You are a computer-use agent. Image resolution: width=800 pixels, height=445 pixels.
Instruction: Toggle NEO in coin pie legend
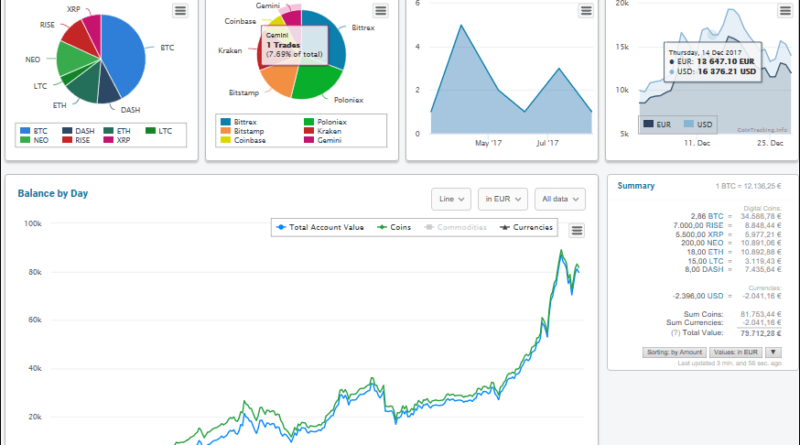click(x=34, y=140)
